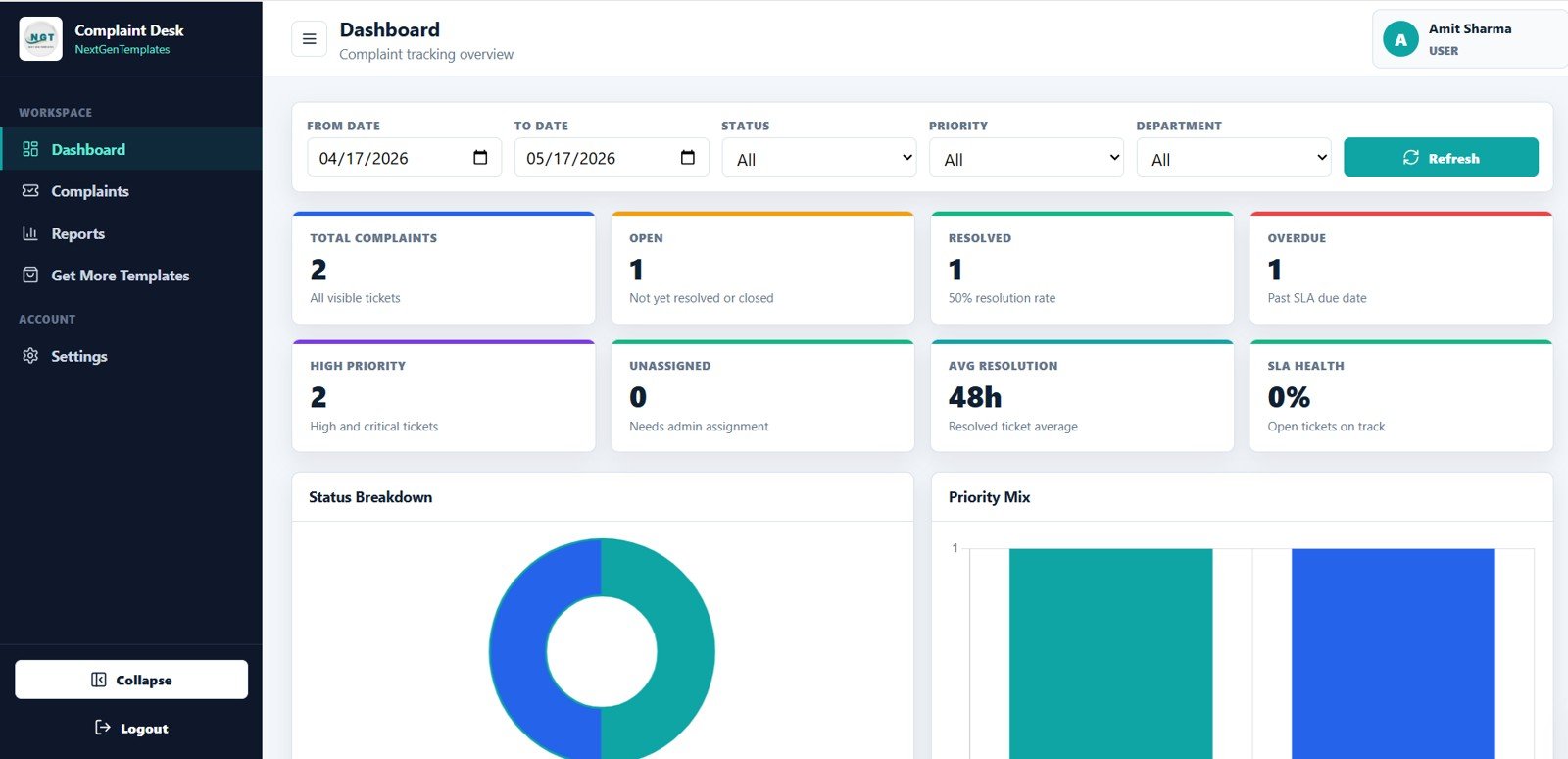Click the Priority Mix heading

coord(989,497)
